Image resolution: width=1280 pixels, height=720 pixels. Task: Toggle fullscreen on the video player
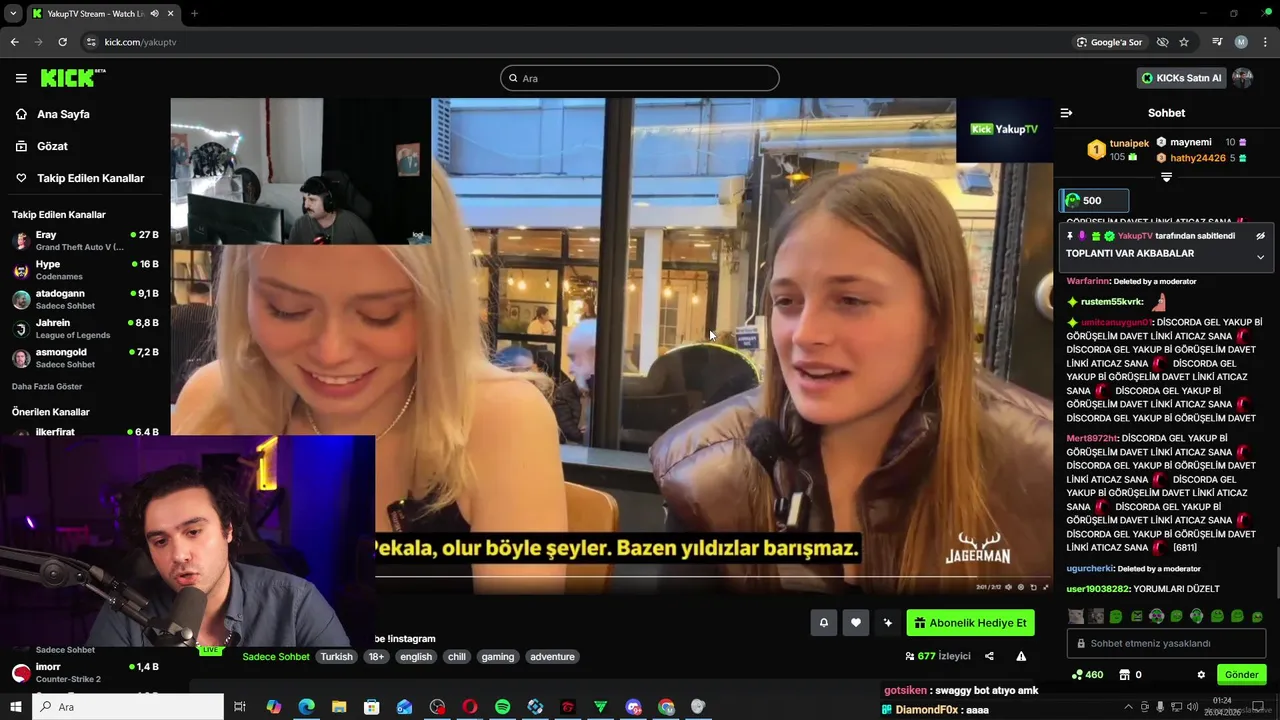pyautogui.click(x=1046, y=587)
